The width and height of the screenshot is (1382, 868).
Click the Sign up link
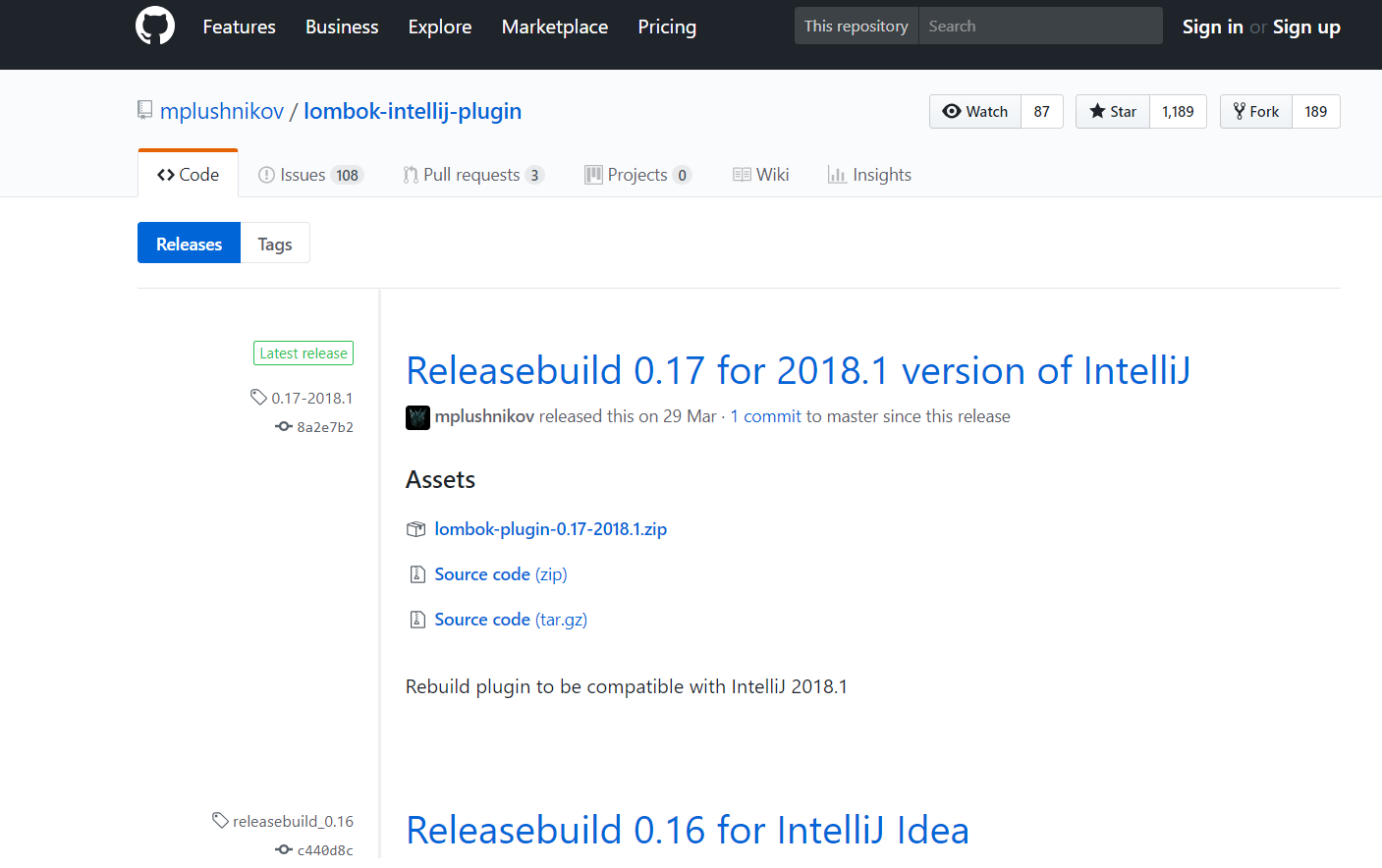click(1306, 27)
